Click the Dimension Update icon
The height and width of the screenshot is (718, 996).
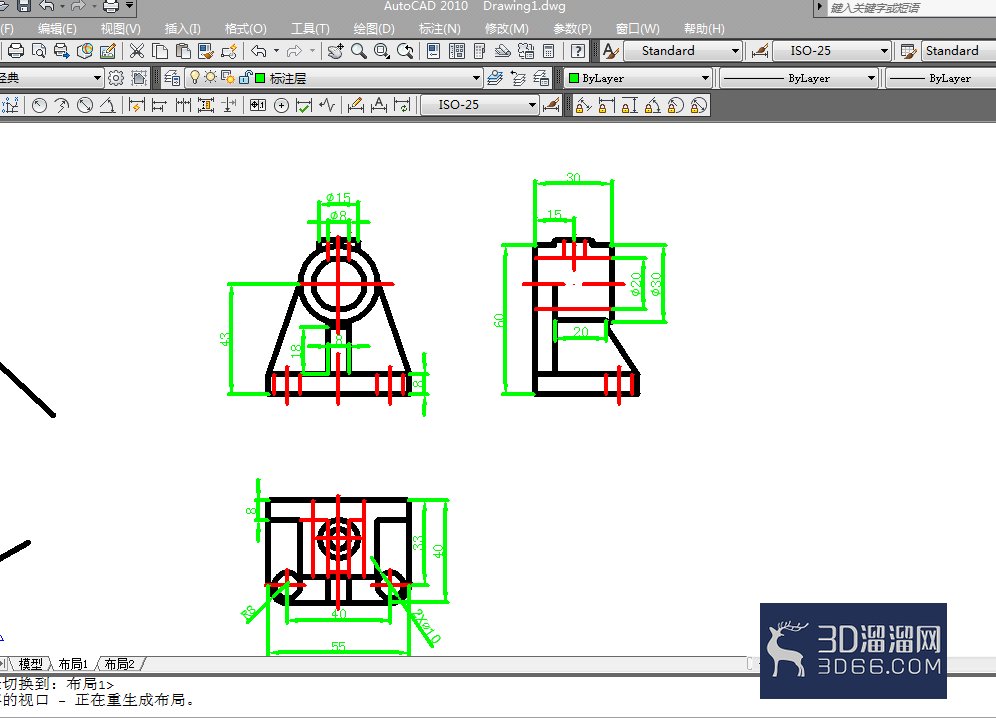402,105
